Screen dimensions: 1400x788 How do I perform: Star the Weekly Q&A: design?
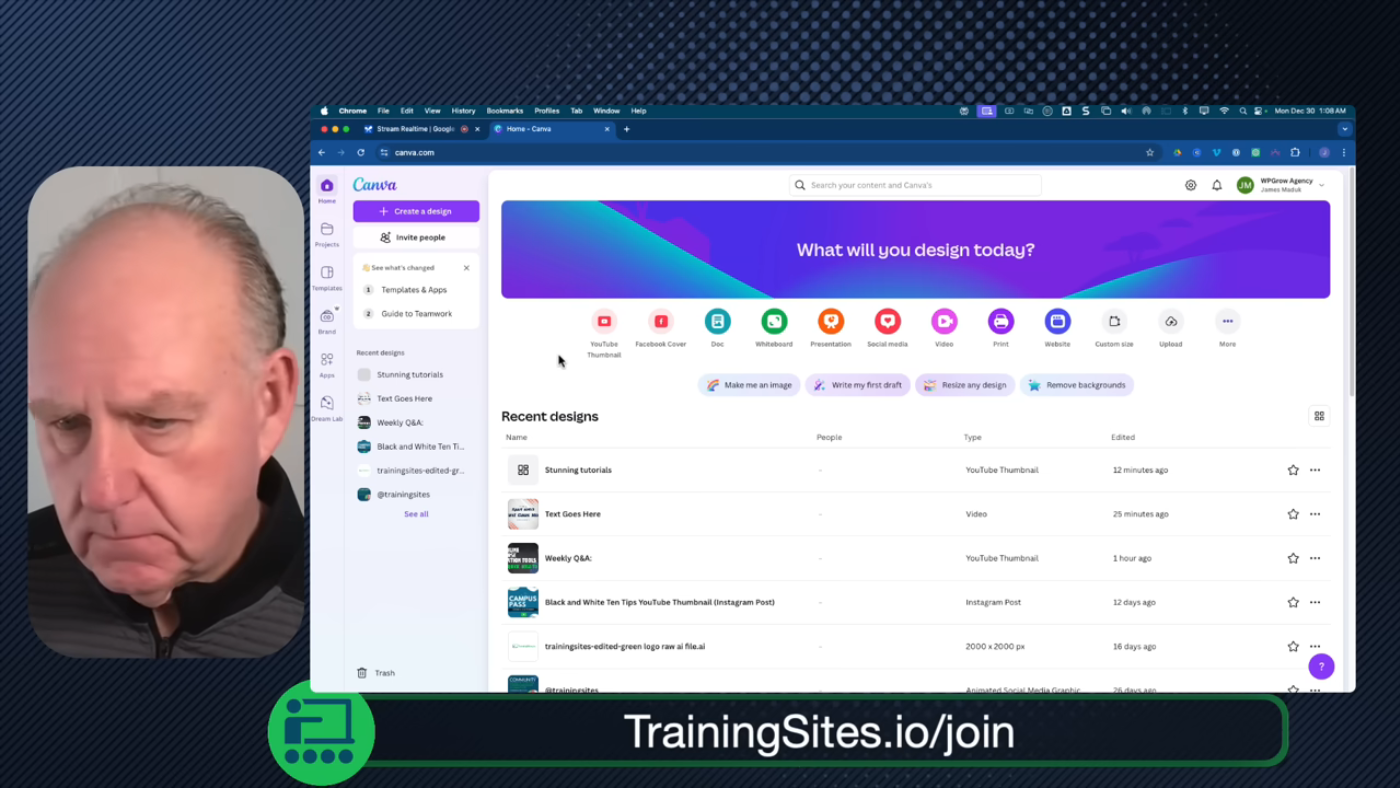click(1293, 558)
